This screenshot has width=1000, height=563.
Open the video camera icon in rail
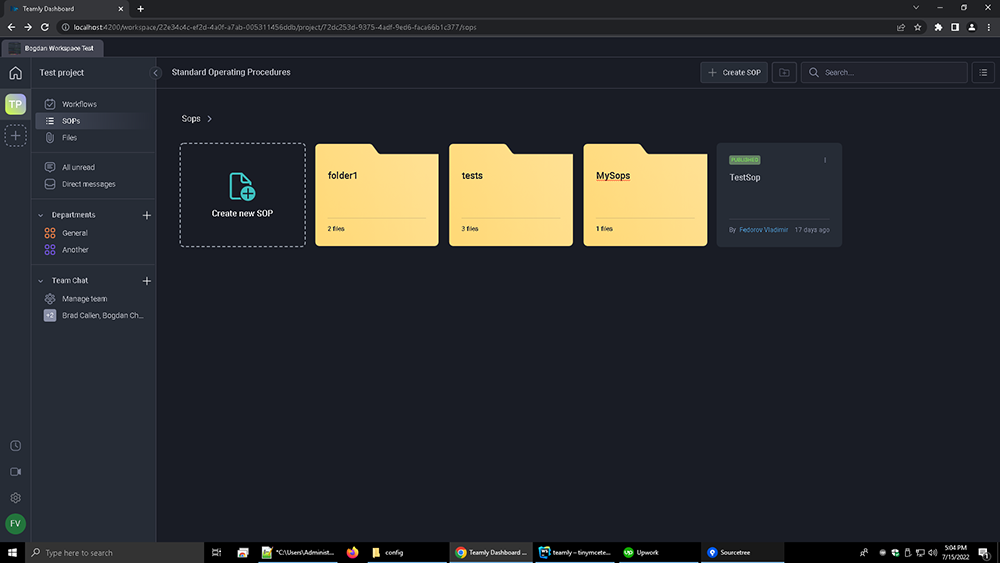click(15, 472)
